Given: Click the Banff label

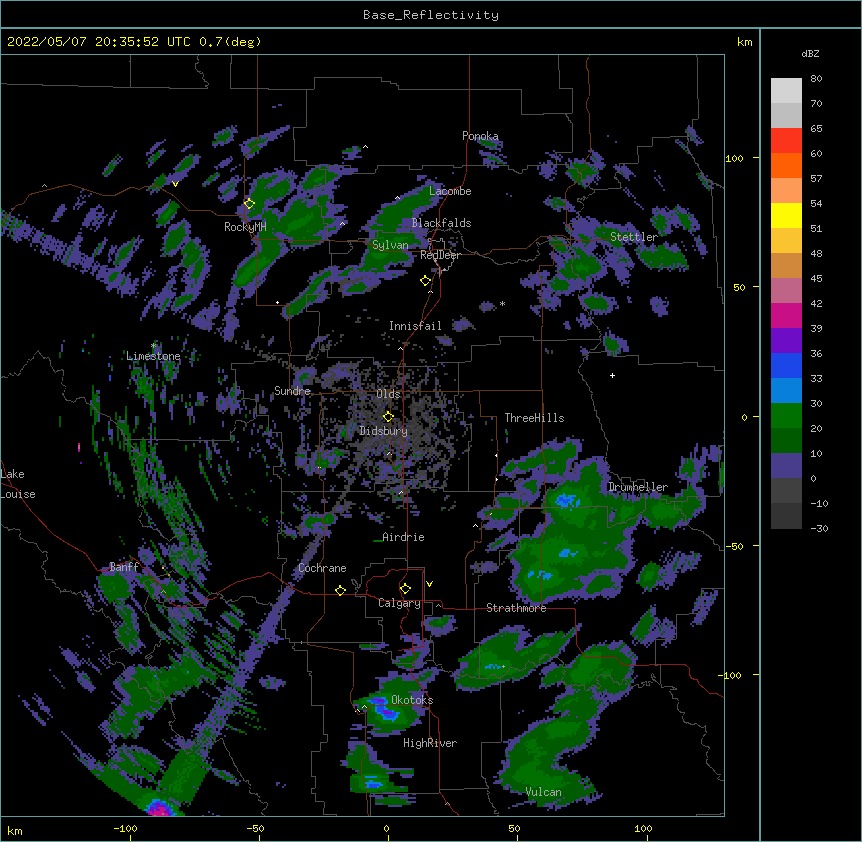Looking at the screenshot, I should [x=124, y=567].
